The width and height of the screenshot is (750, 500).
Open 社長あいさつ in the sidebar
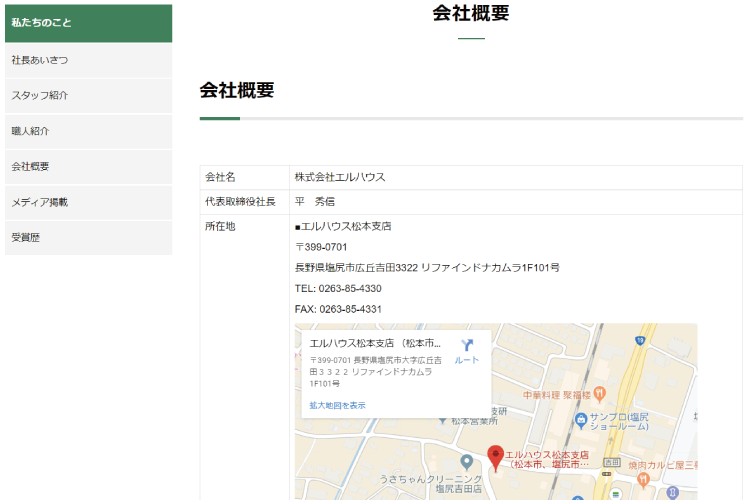pyautogui.click(x=88, y=60)
